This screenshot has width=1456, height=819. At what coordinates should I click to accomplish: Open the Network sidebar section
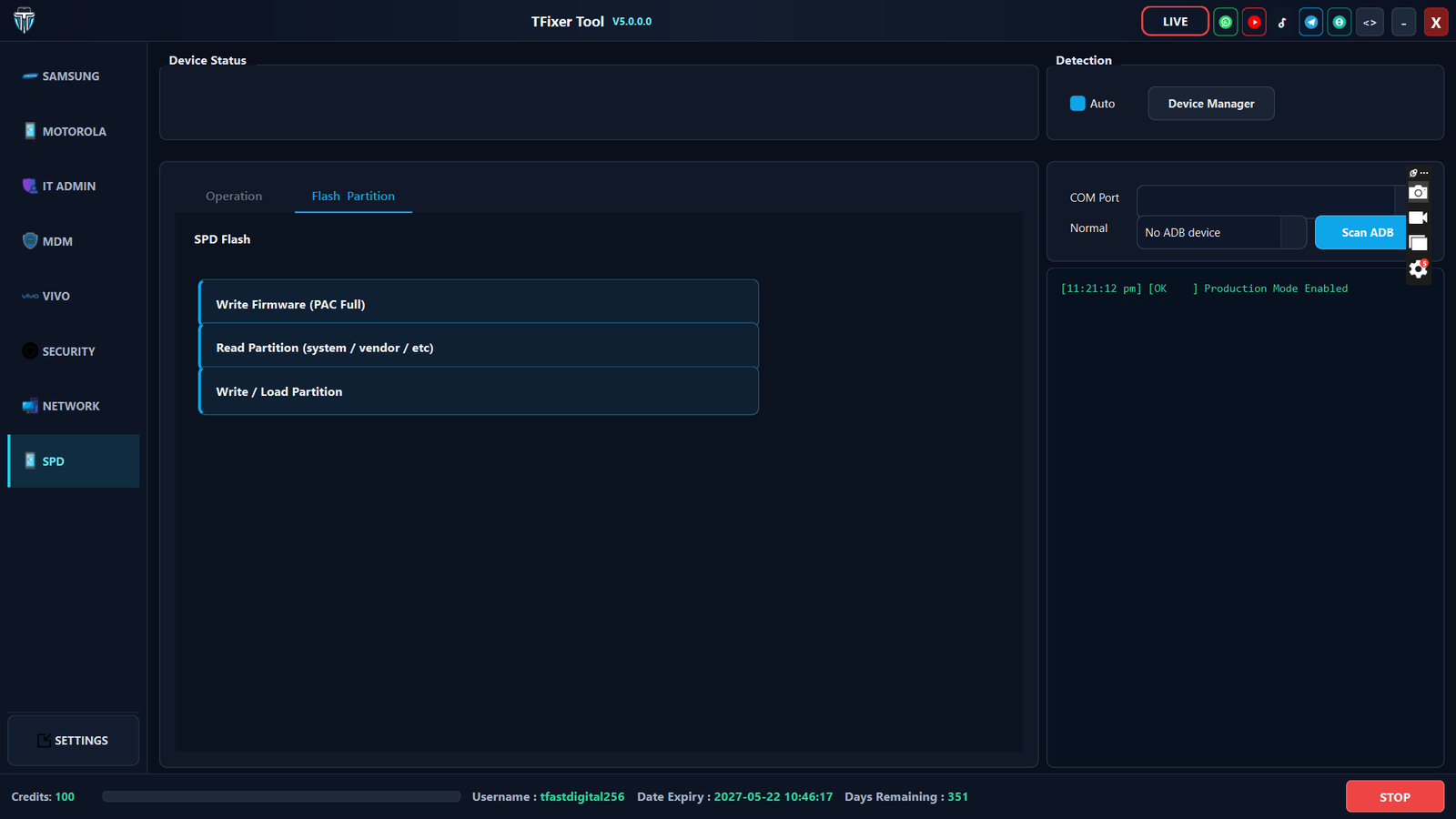pyautogui.click(x=74, y=406)
